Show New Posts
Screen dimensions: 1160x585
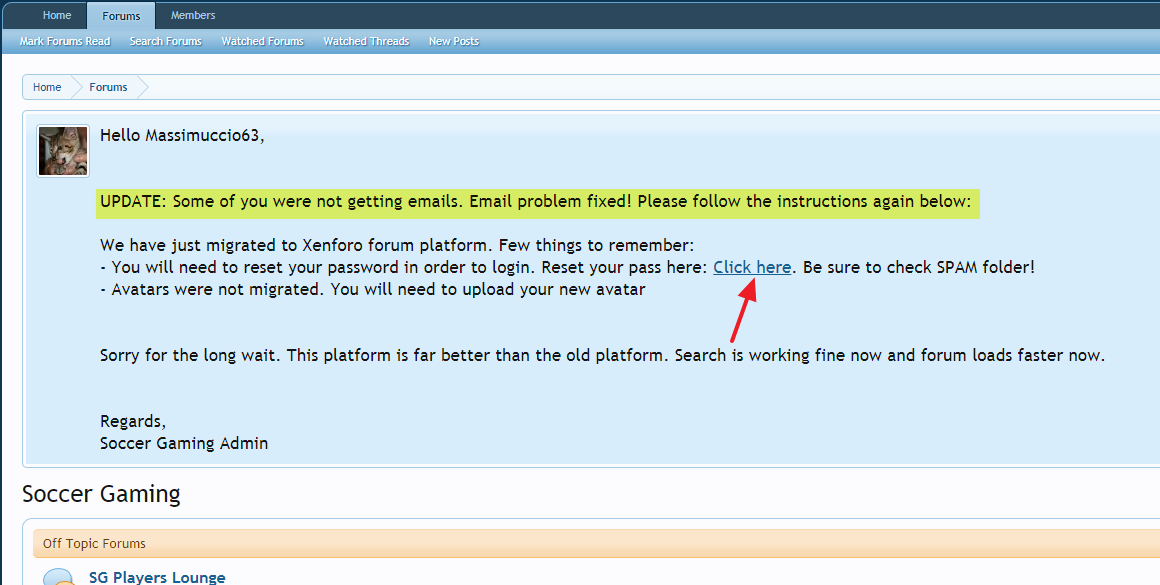(453, 41)
